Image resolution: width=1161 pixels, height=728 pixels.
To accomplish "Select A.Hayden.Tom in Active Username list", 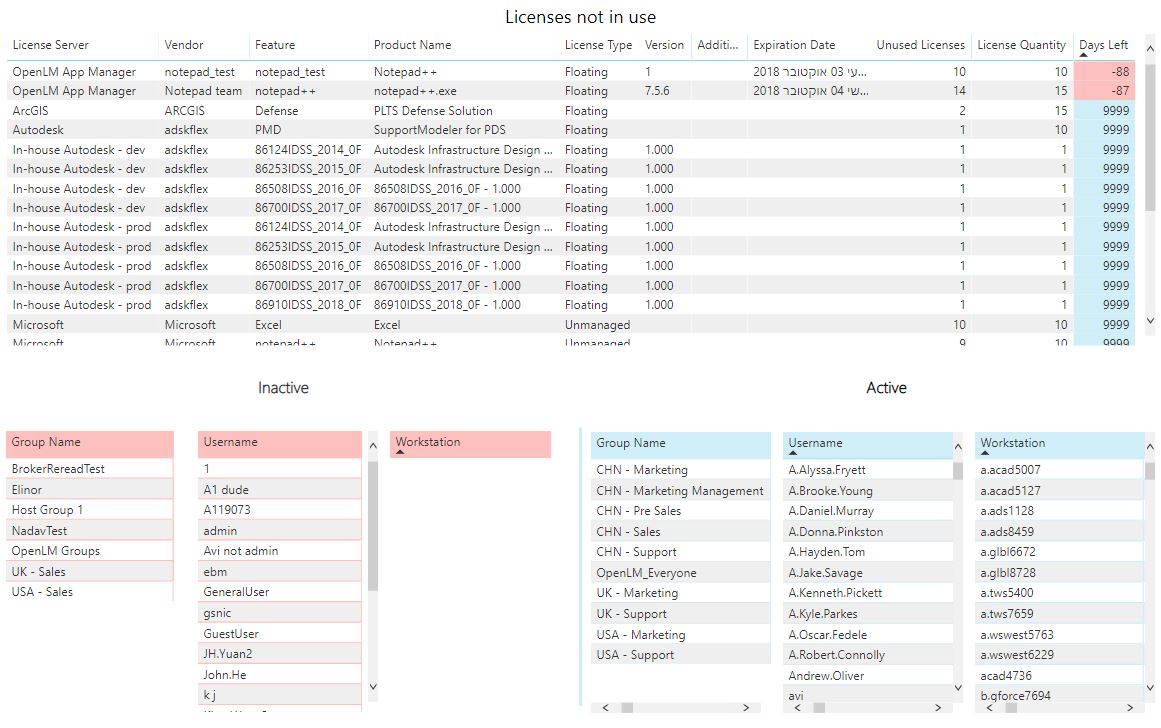I will coord(826,552).
